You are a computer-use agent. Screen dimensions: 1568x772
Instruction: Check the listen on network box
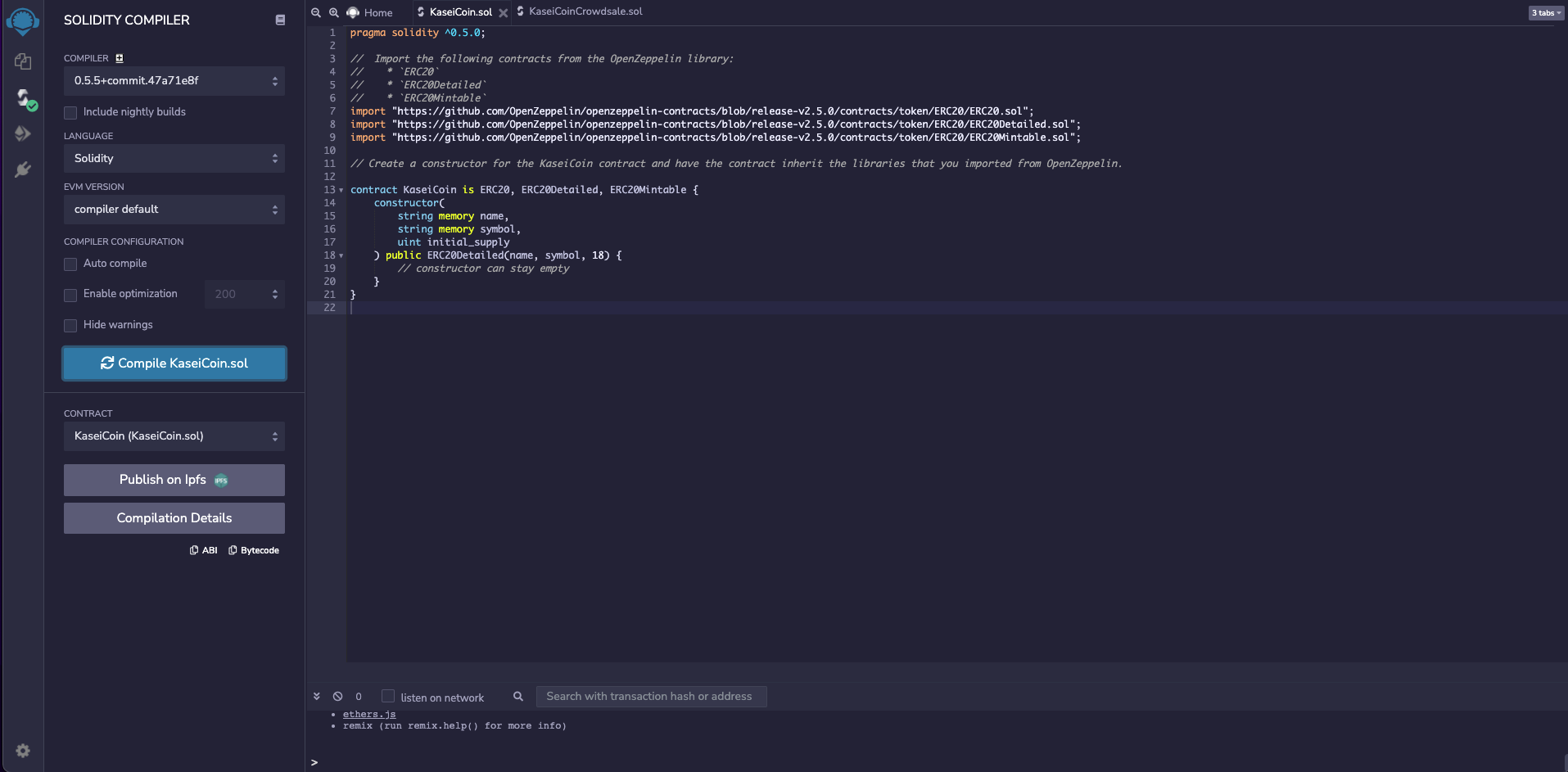tap(387, 696)
